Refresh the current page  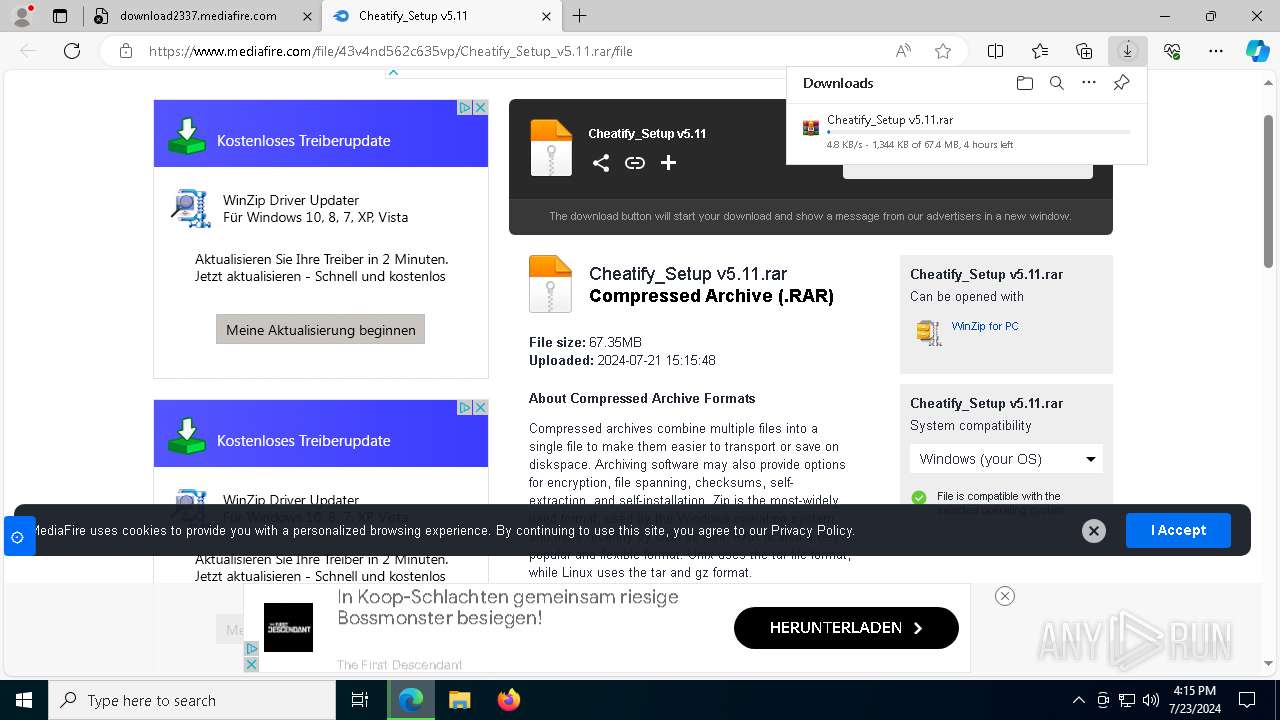(72, 51)
